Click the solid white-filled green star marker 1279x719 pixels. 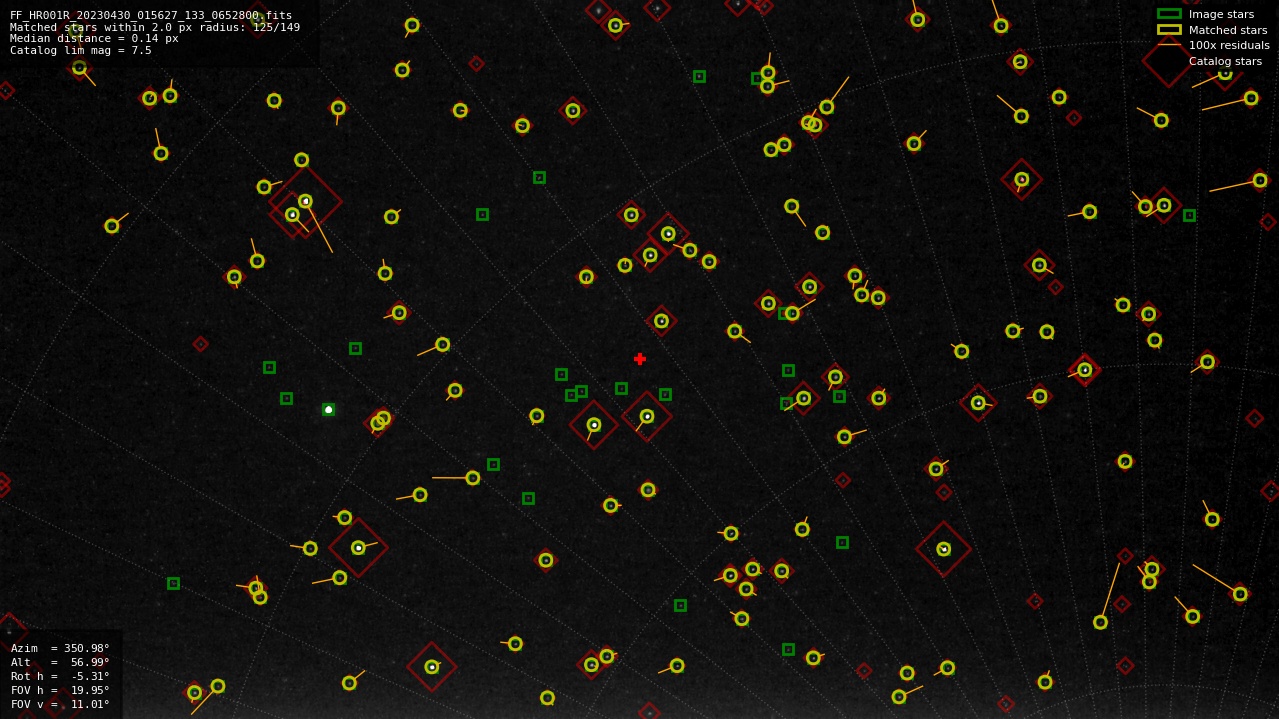pos(328,409)
